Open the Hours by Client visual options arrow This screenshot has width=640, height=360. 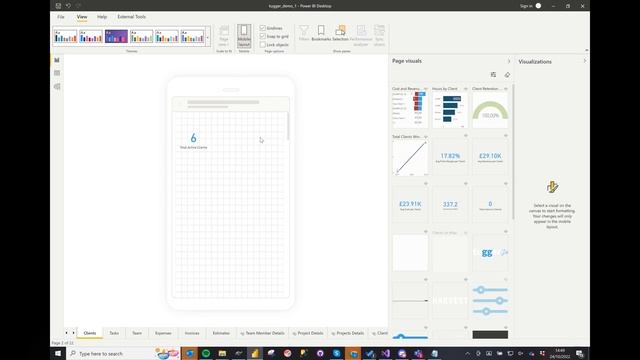466,89
